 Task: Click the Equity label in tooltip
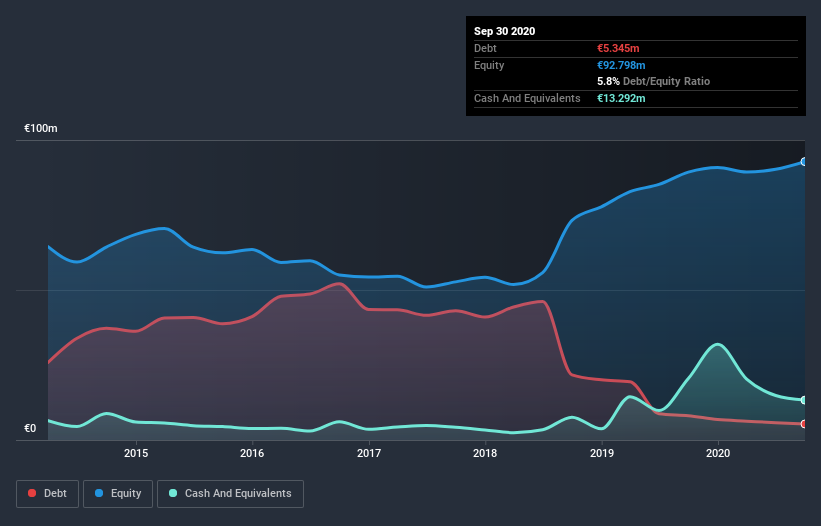coord(489,65)
